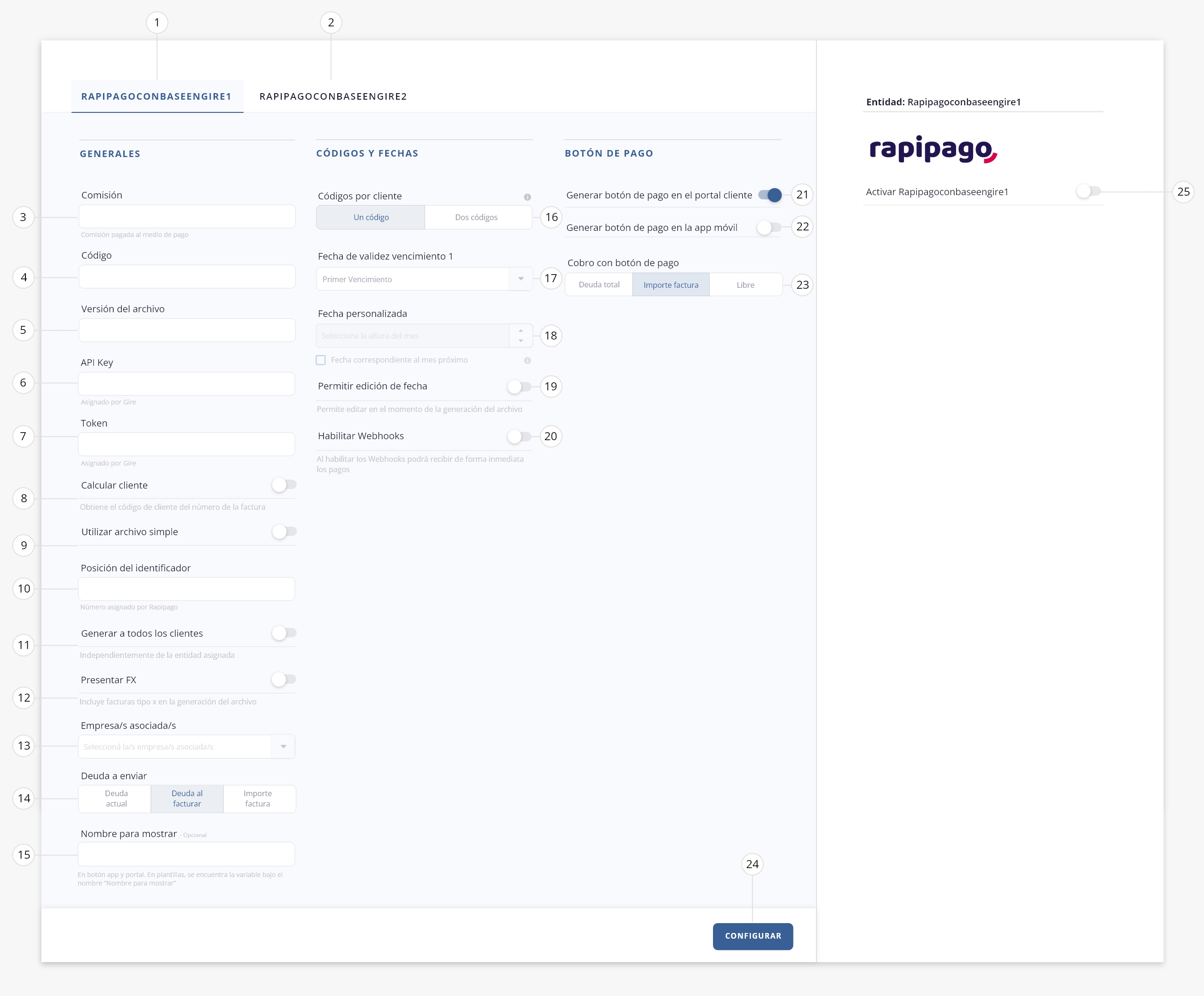Switch to RAPIPAGOCONBASEENGIRE2 tab

point(333,96)
